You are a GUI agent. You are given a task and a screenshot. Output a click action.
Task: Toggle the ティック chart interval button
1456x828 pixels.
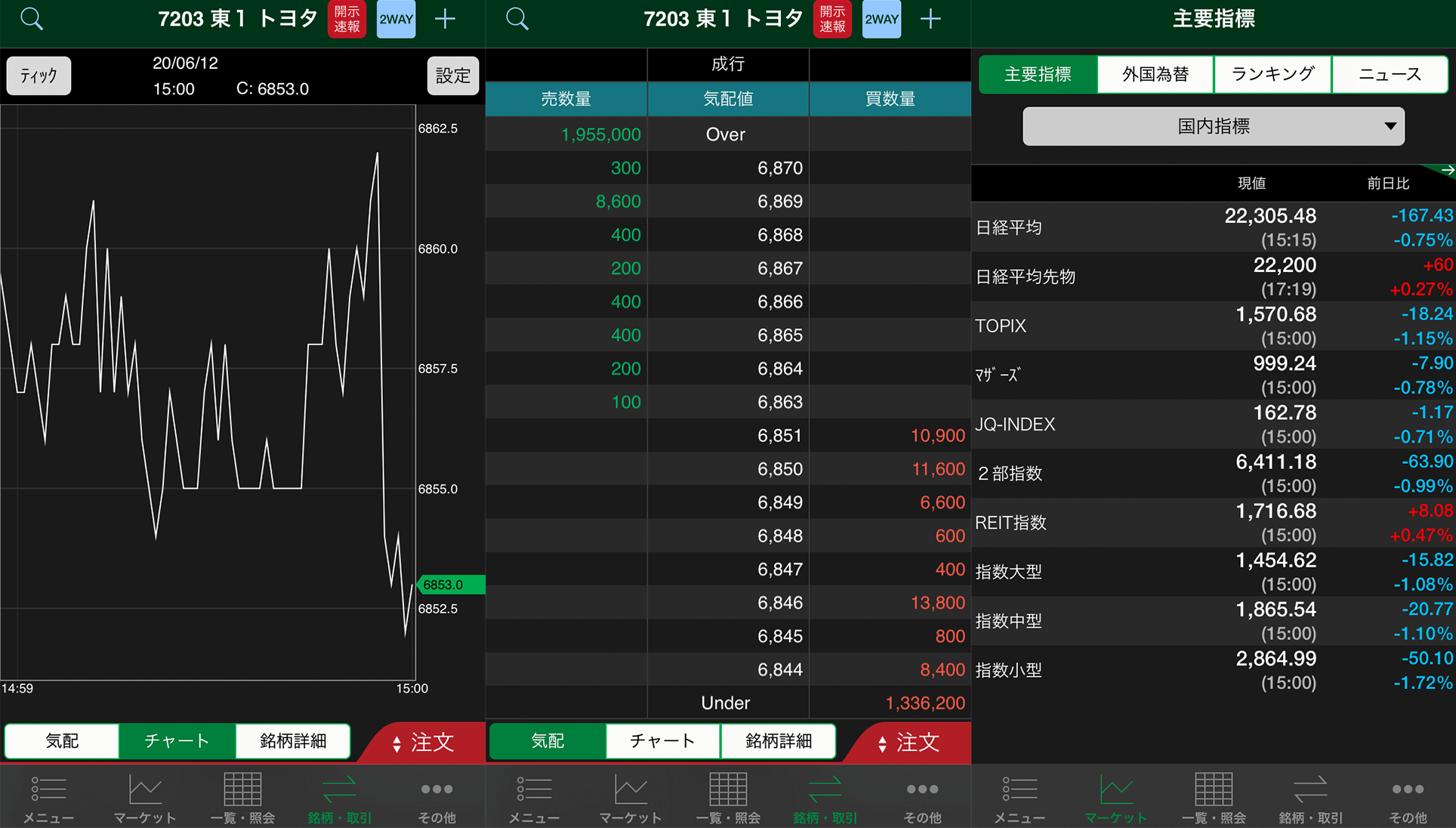(x=39, y=76)
